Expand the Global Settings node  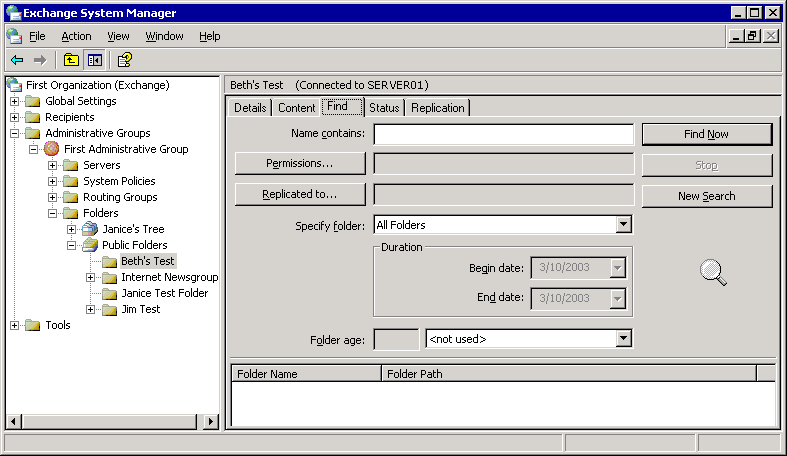pos(15,101)
